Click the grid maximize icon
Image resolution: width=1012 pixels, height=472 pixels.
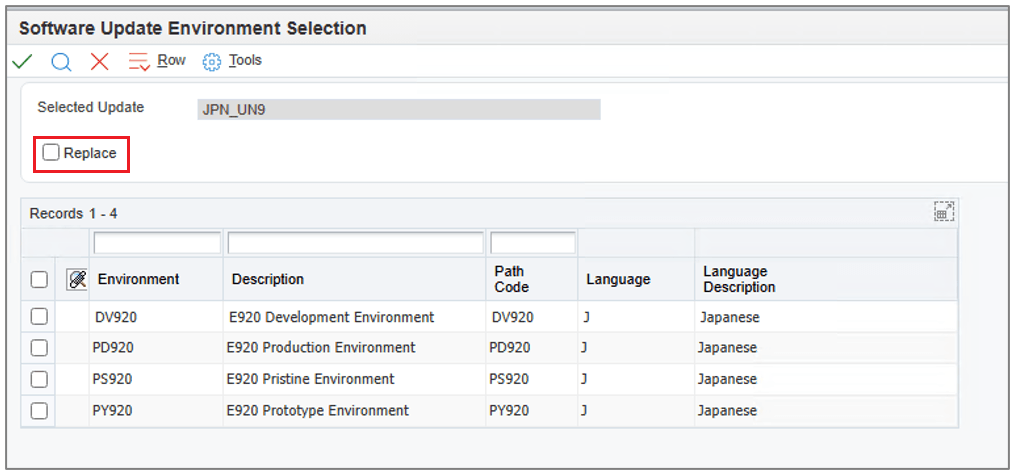pyautogui.click(x=943, y=212)
